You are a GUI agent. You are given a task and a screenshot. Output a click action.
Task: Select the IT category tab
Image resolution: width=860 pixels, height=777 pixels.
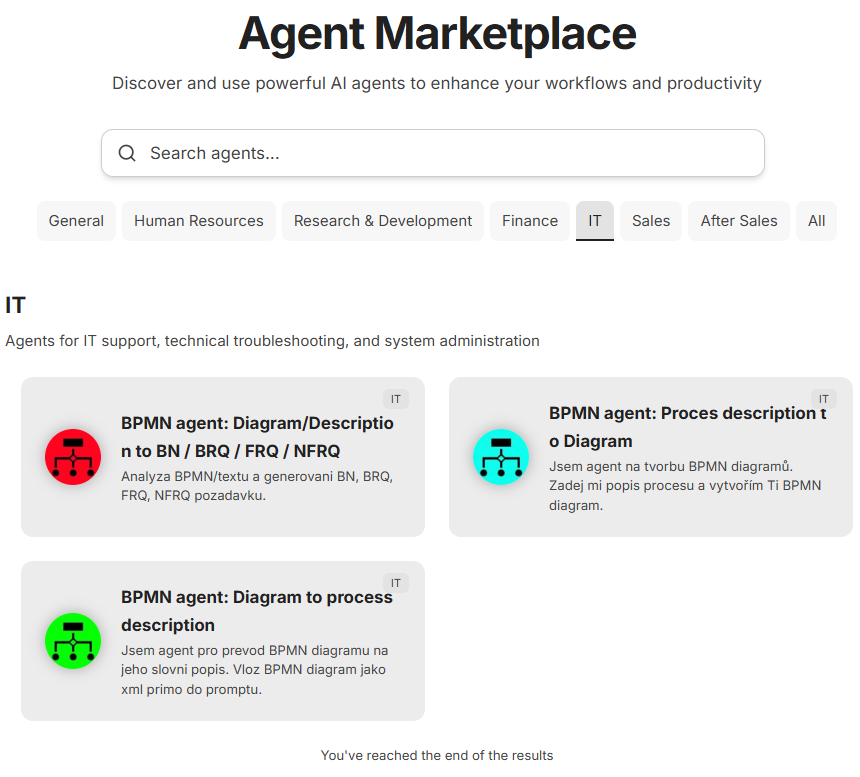(595, 221)
